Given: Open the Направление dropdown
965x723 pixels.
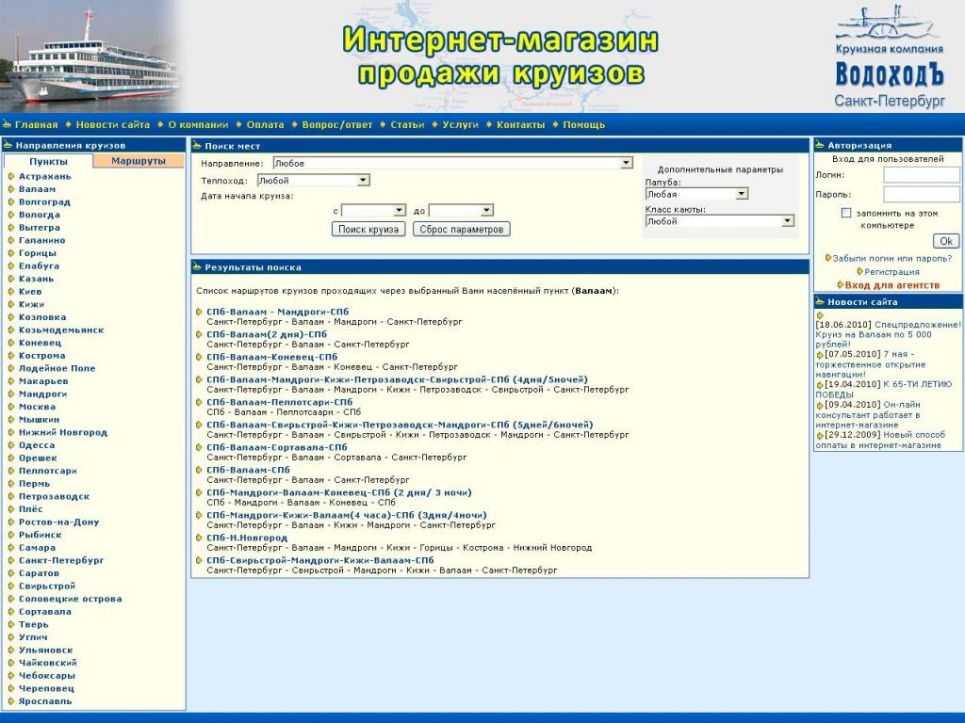Looking at the screenshot, I should 452,163.
